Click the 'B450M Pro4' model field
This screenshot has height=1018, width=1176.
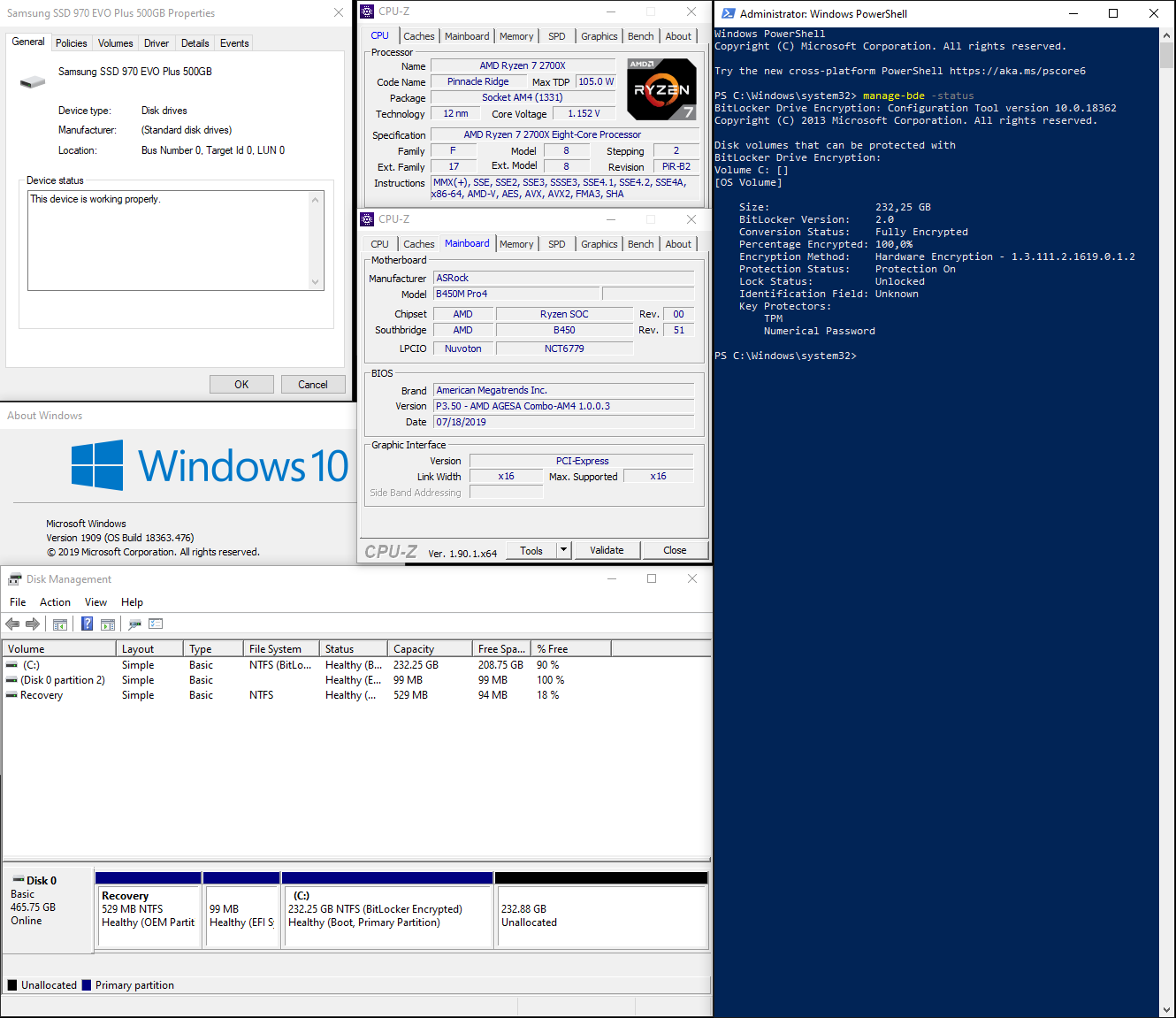[x=516, y=294]
